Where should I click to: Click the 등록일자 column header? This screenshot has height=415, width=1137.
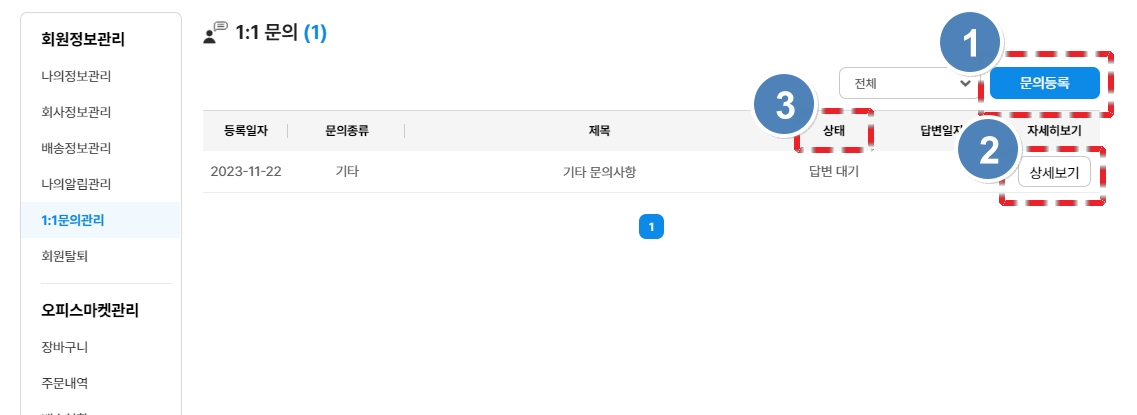[246, 130]
